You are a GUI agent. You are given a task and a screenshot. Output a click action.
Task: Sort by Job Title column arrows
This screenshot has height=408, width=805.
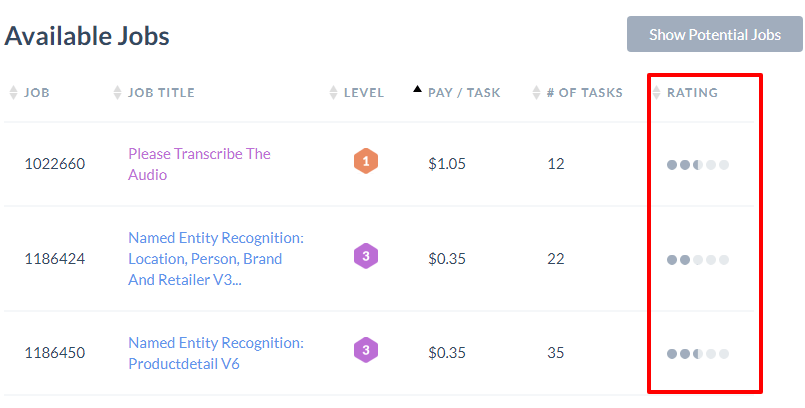117,93
